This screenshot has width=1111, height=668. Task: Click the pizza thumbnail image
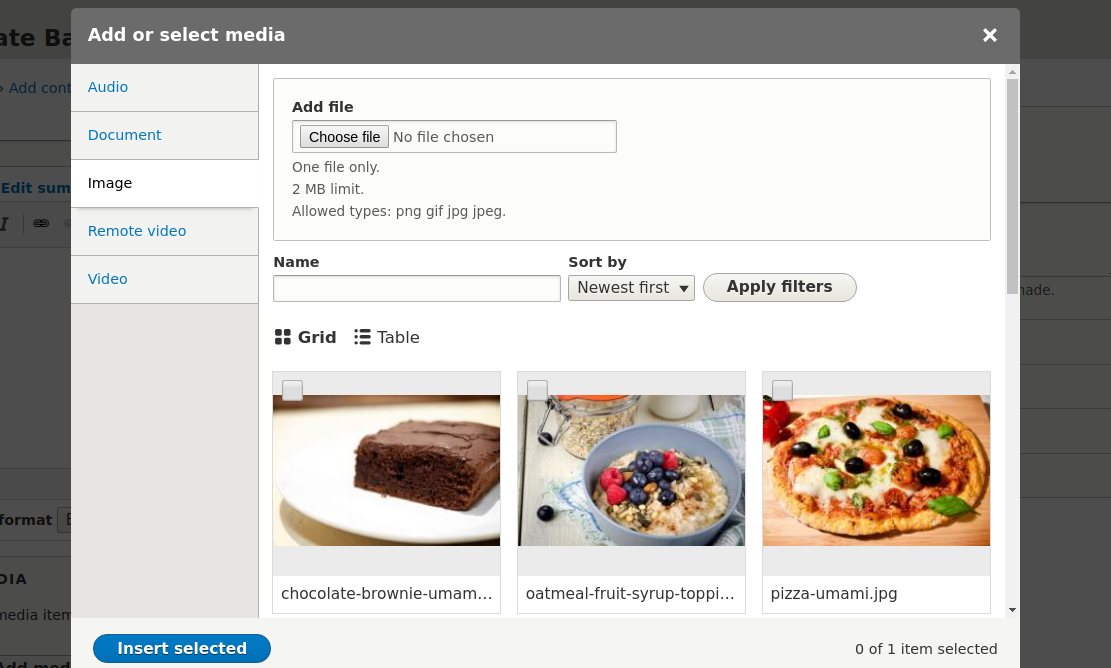[x=876, y=470]
